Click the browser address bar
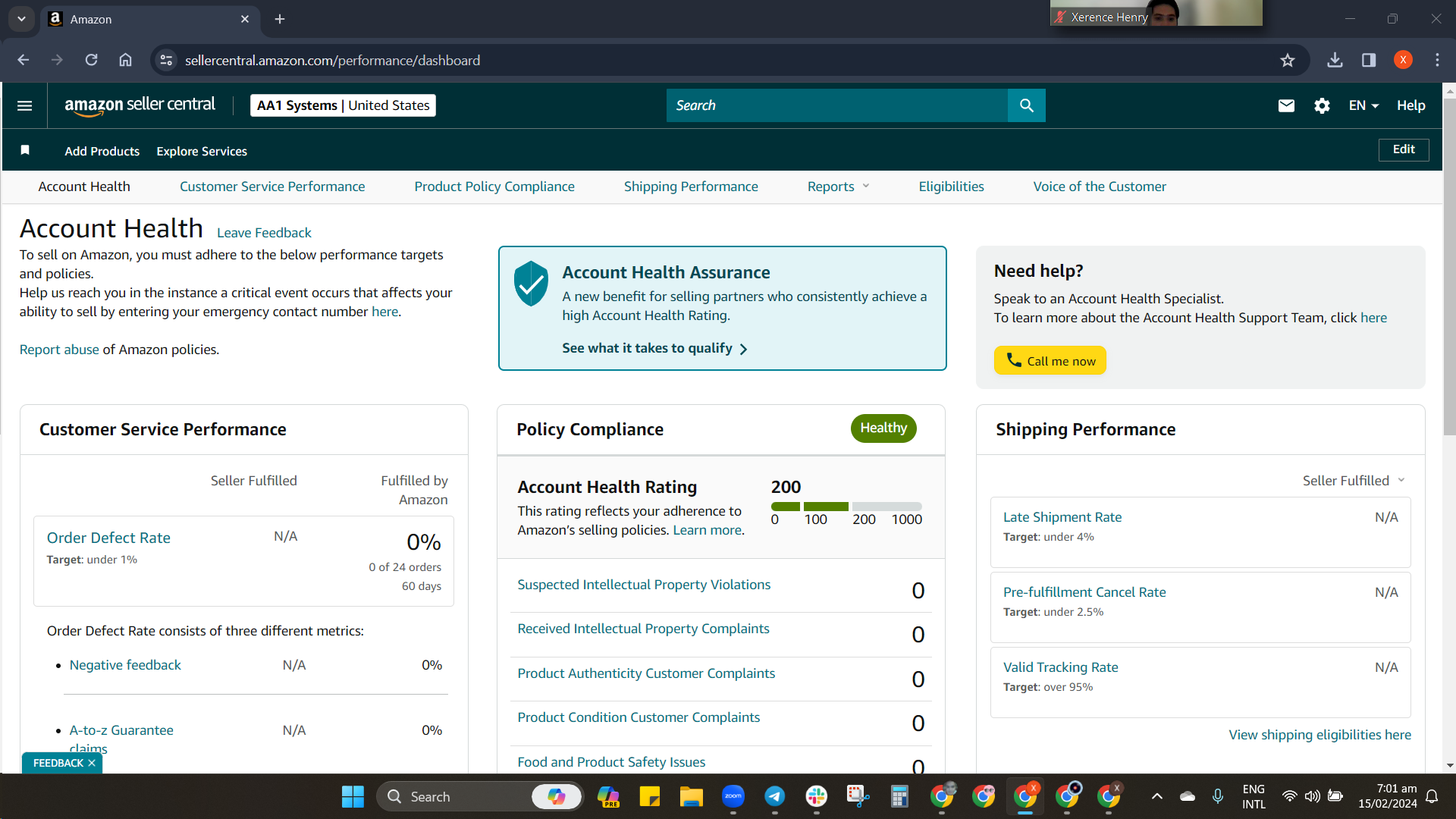1456x819 pixels. pyautogui.click(x=728, y=60)
